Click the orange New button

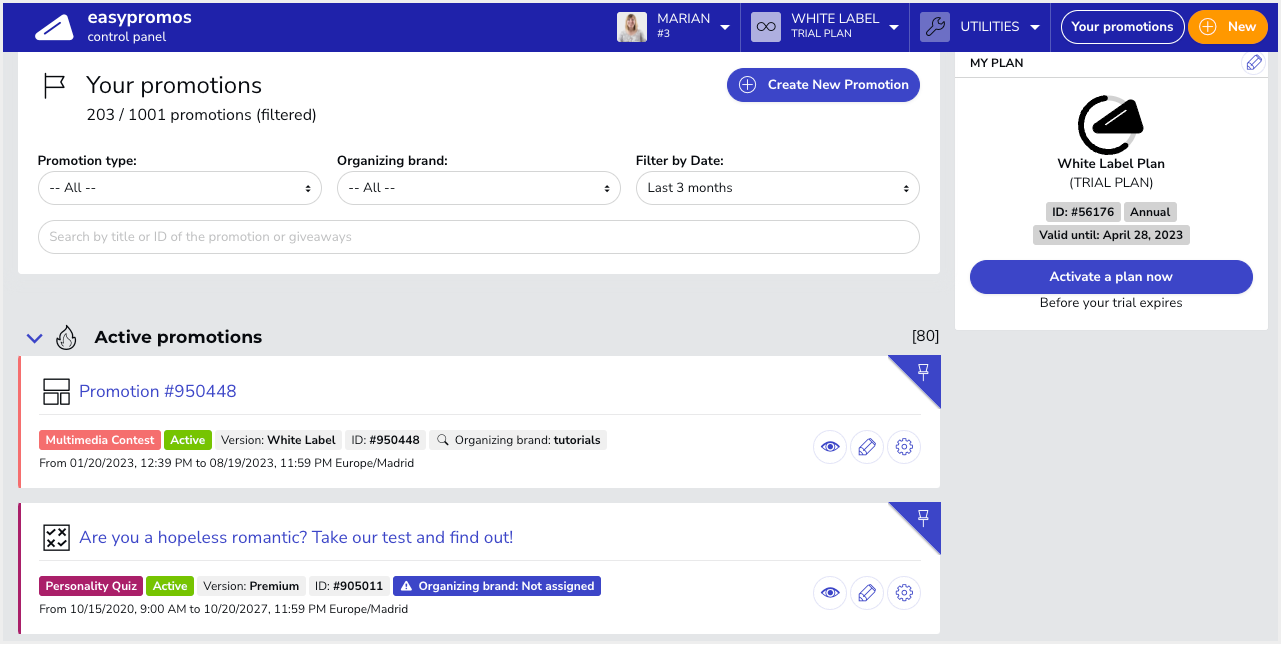point(1227,27)
